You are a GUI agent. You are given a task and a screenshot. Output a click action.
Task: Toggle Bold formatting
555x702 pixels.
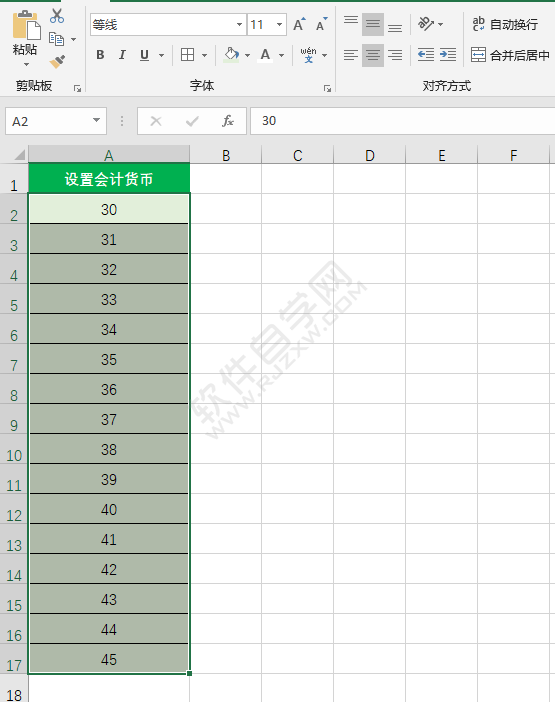pyautogui.click(x=100, y=55)
